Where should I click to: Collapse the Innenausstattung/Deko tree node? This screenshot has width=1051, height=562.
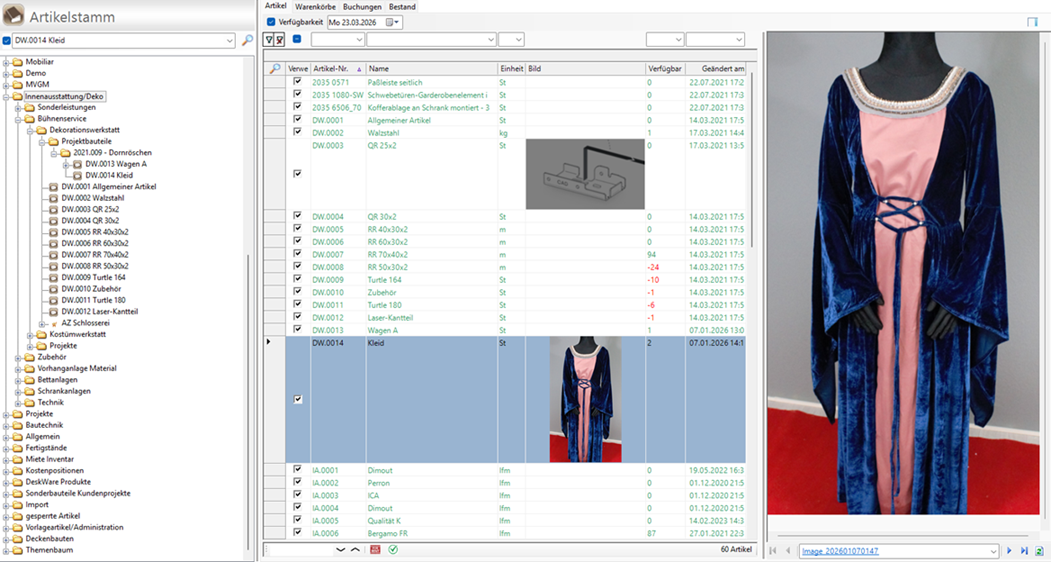pyautogui.click(x=6, y=96)
